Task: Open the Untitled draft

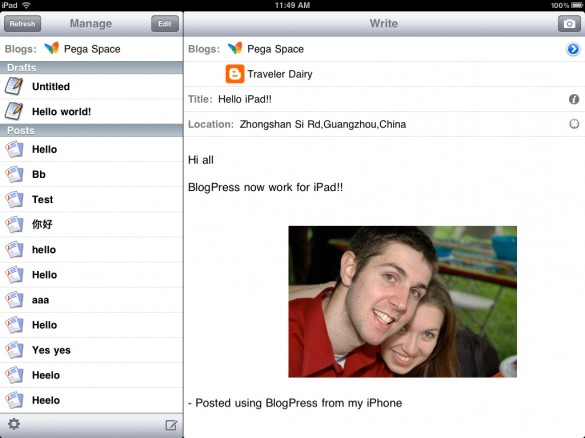Action: click(91, 87)
